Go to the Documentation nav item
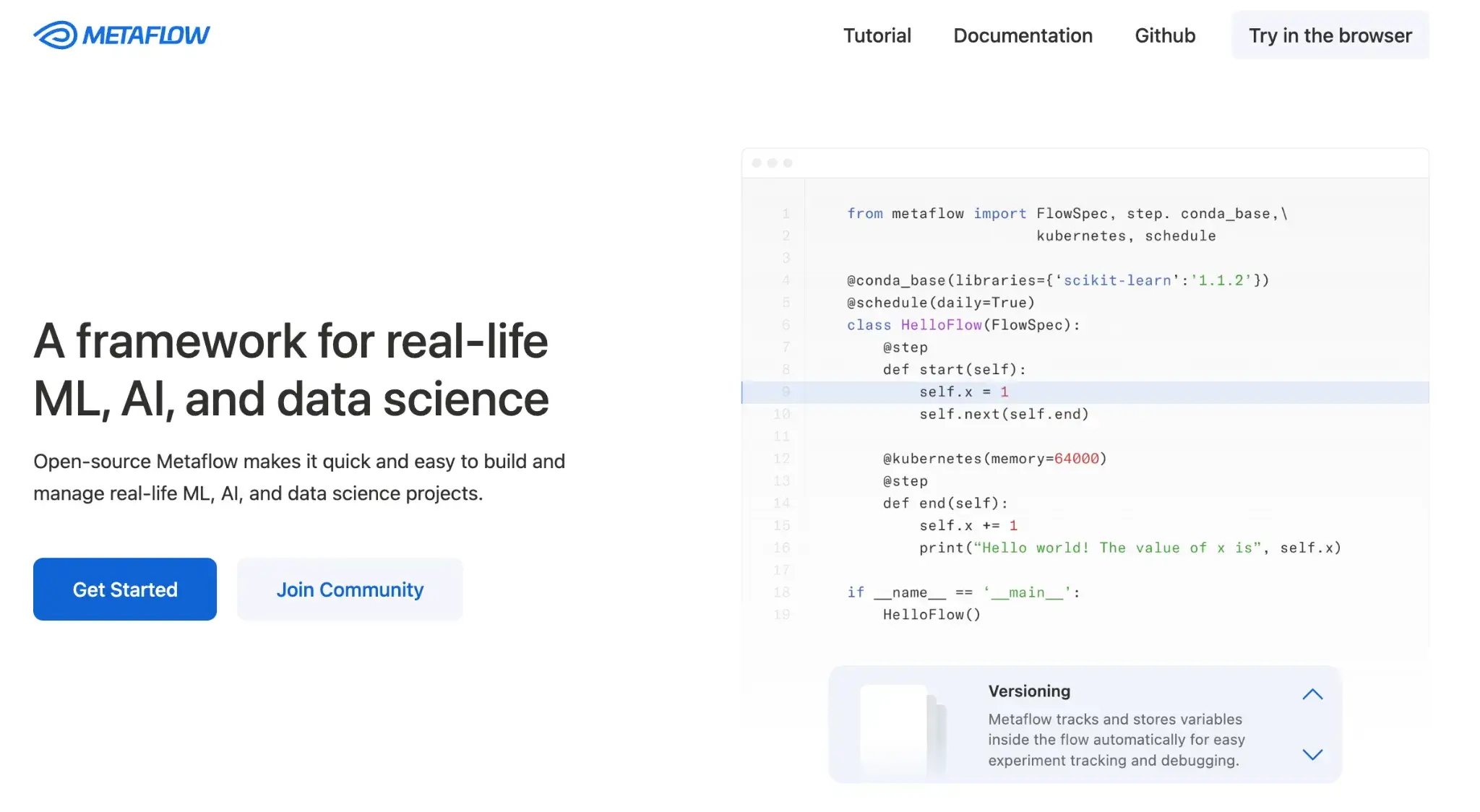The height and width of the screenshot is (812, 1480). [x=1023, y=35]
